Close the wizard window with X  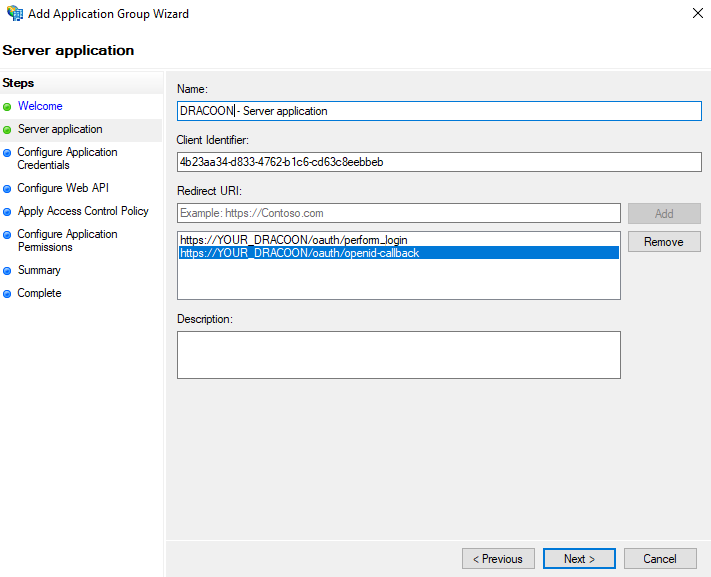point(697,13)
